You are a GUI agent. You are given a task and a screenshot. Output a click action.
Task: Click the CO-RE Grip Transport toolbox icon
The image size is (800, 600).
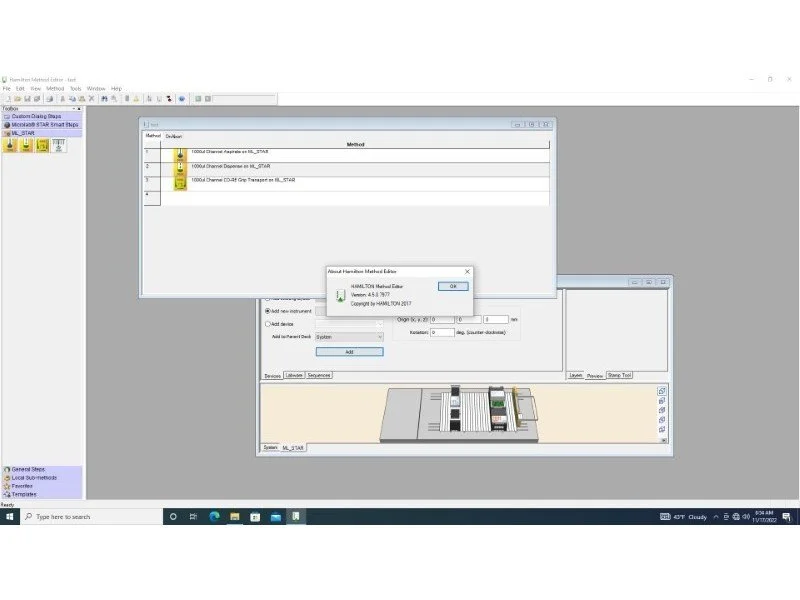coord(42,145)
